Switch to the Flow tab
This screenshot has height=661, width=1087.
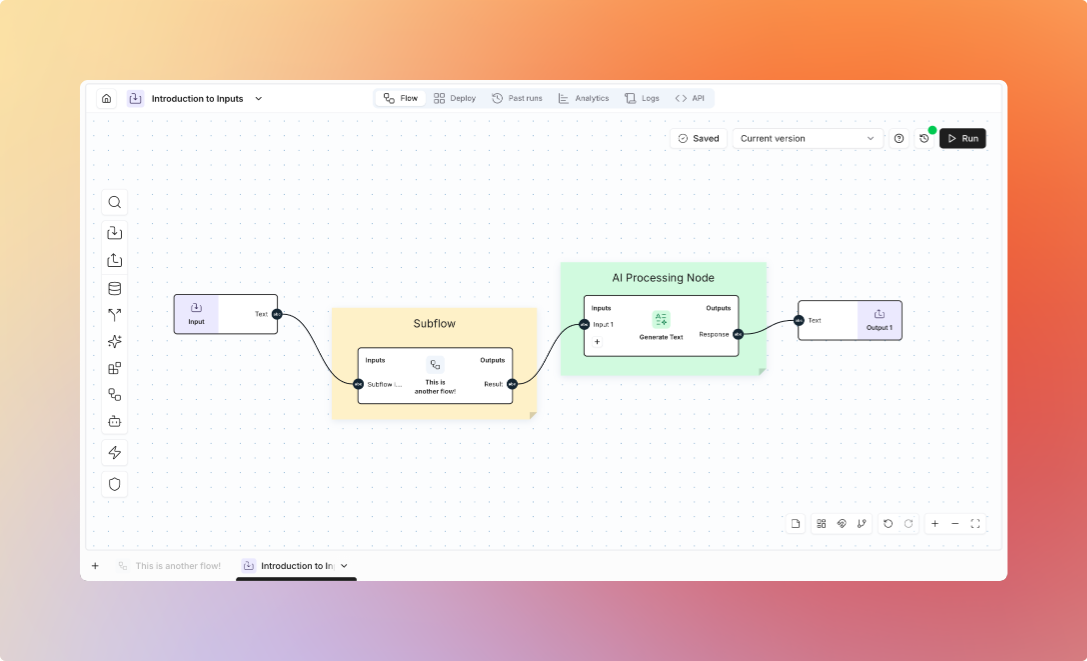(x=401, y=98)
